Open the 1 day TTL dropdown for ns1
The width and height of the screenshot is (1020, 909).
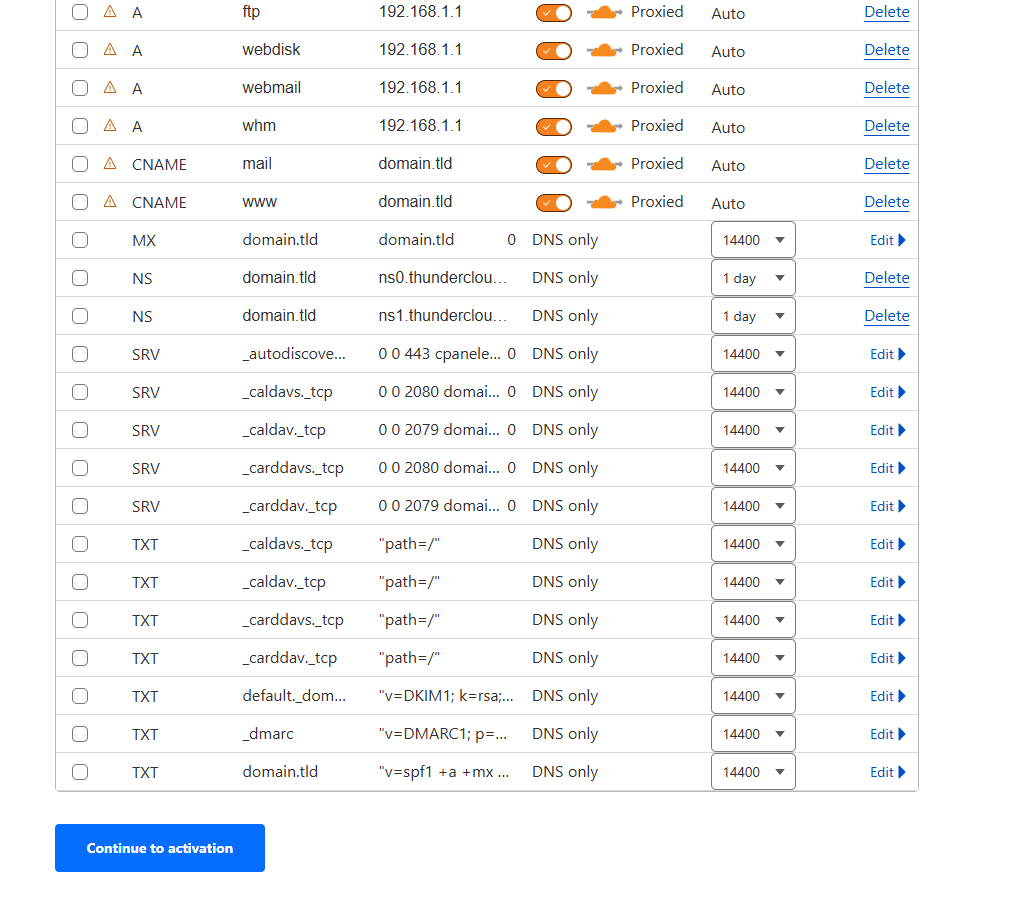pyautogui.click(x=753, y=316)
